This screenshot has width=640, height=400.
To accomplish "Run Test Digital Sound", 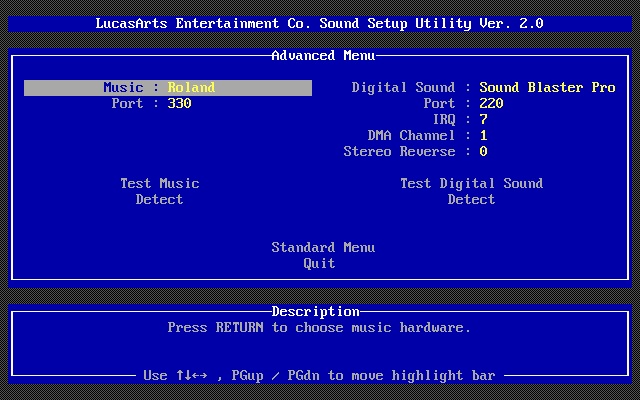I will pos(471,184).
